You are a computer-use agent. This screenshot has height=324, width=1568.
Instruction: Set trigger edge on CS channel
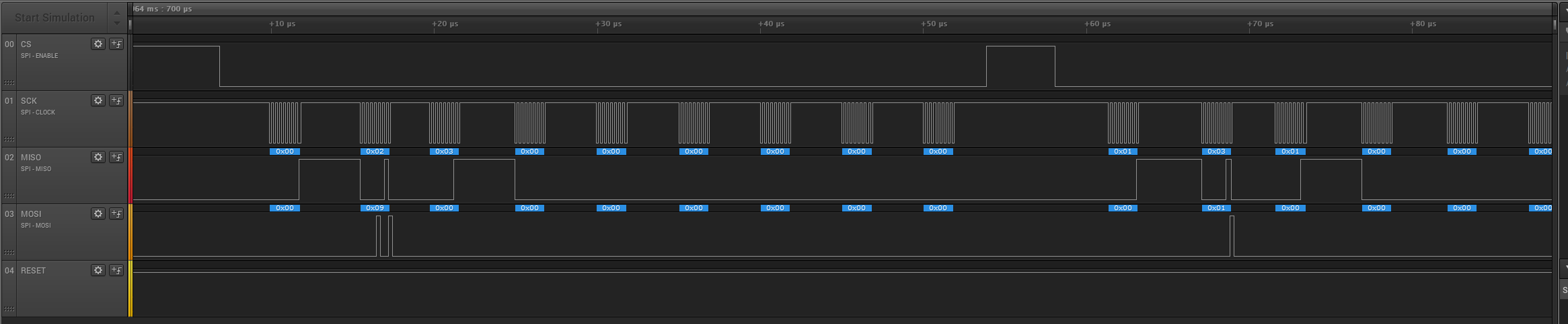pos(116,44)
